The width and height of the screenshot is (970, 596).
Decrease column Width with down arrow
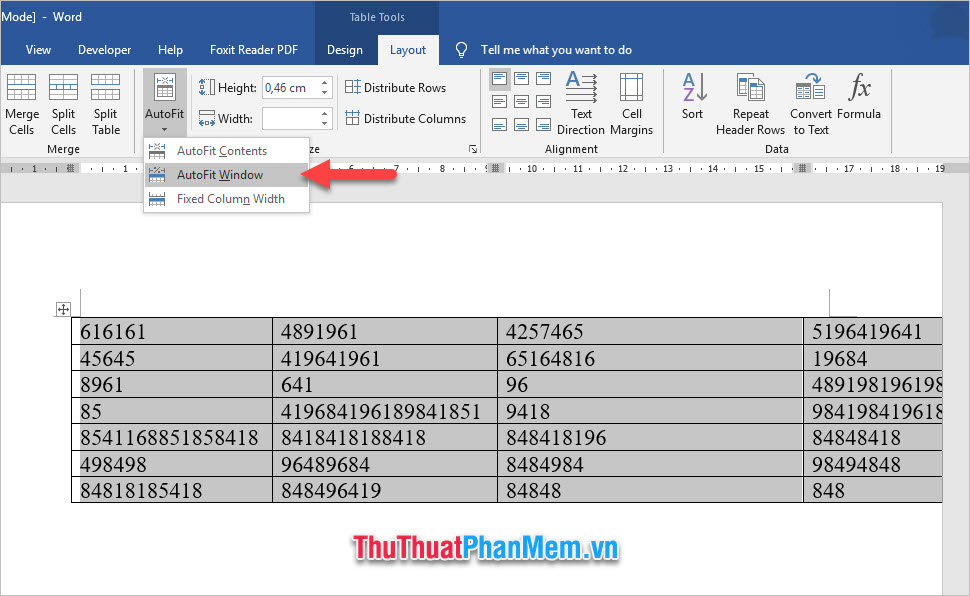325,124
